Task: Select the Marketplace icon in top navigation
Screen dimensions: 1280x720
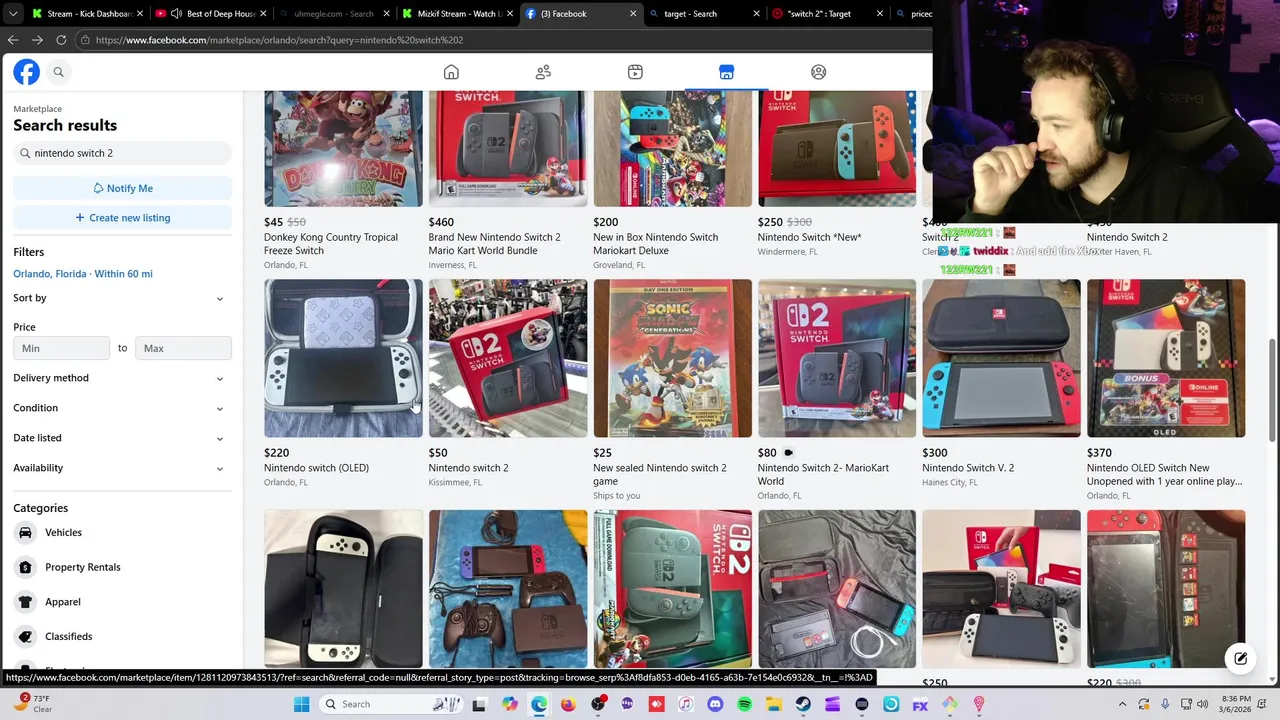Action: click(726, 72)
